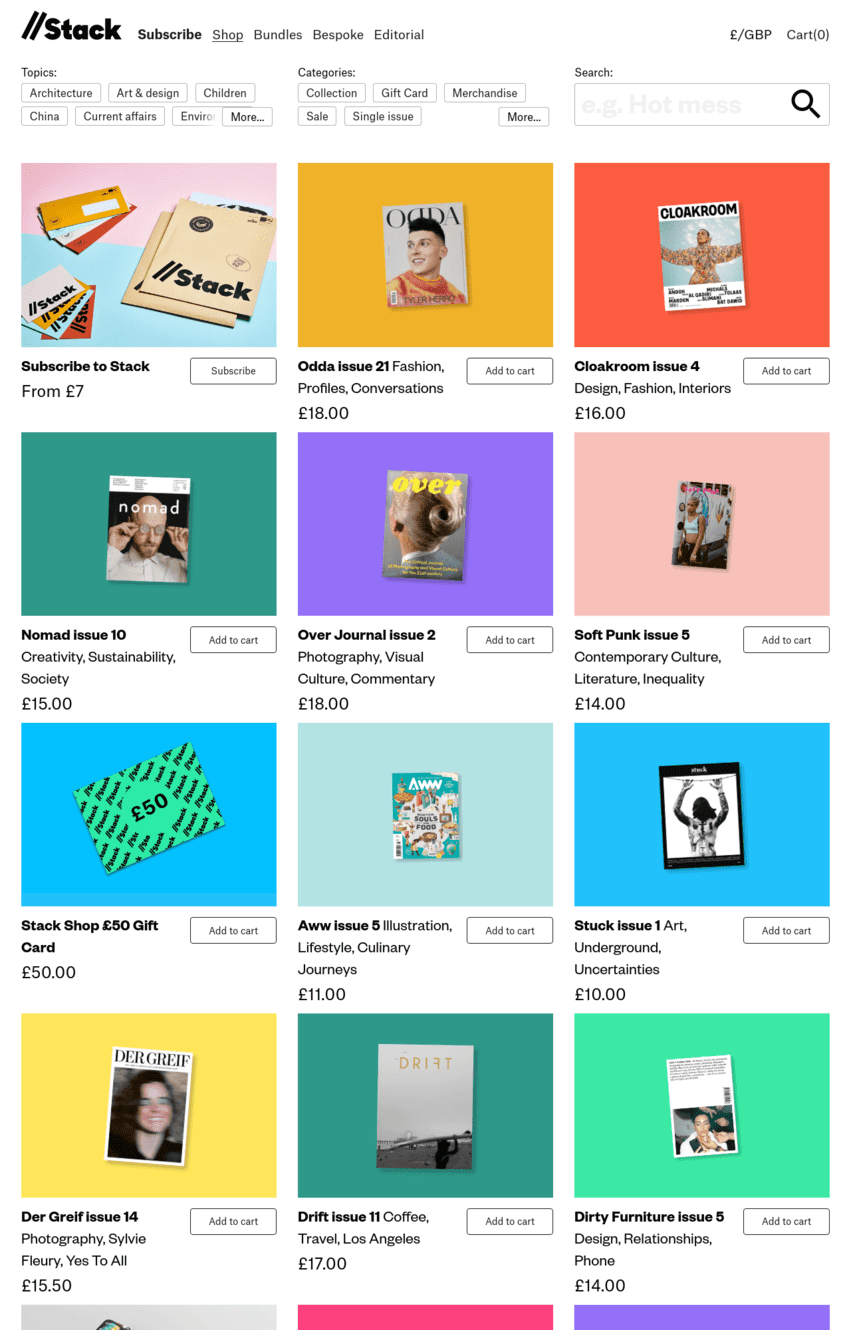Click the Stack logo in header
Image resolution: width=851 pixels, height=1330 pixels.
(71, 27)
